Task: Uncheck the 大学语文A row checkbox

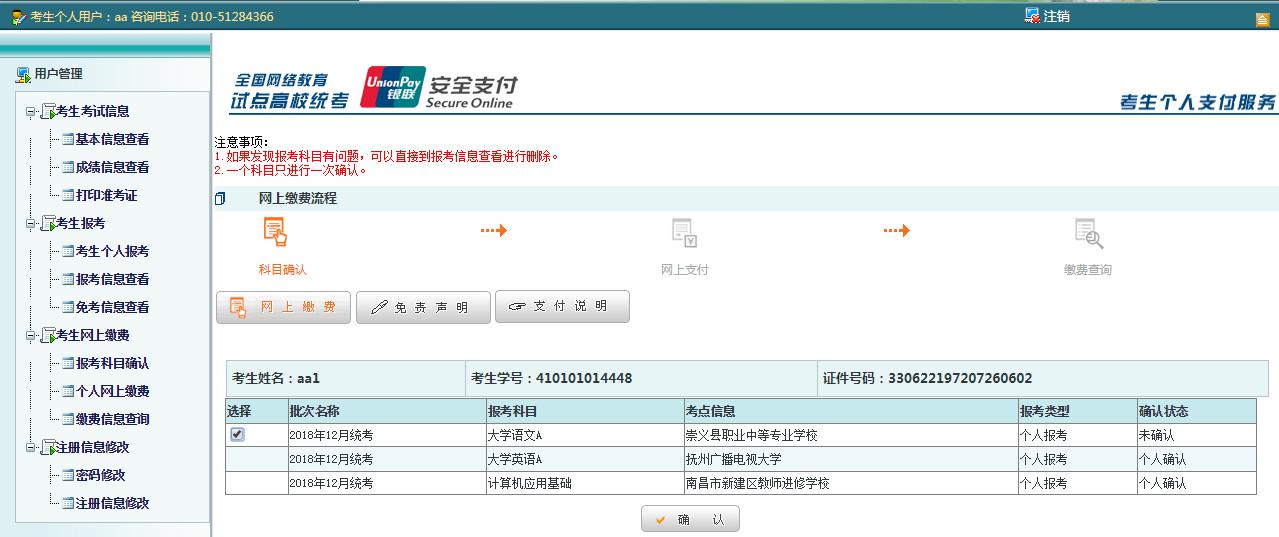Action: coord(237,435)
